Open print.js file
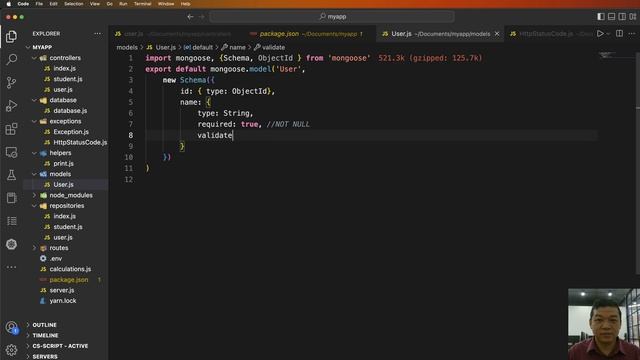 tap(65, 163)
